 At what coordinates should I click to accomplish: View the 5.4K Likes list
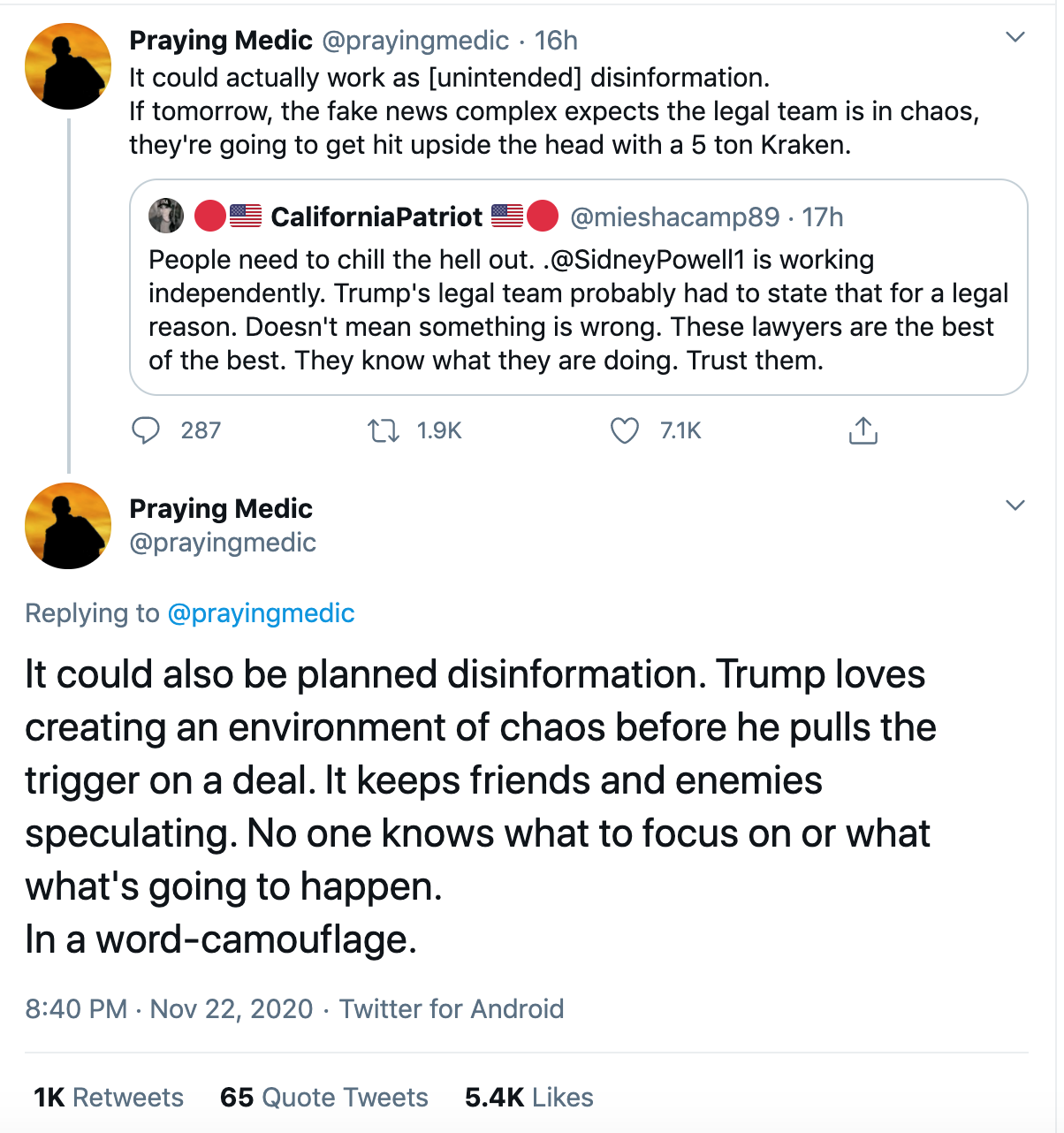tap(528, 1097)
